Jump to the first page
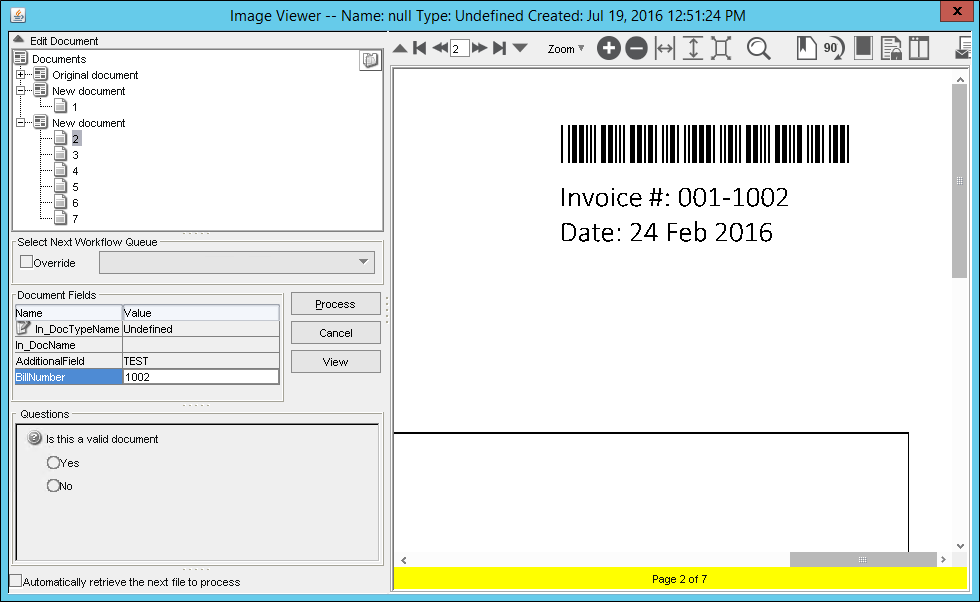 (x=420, y=48)
